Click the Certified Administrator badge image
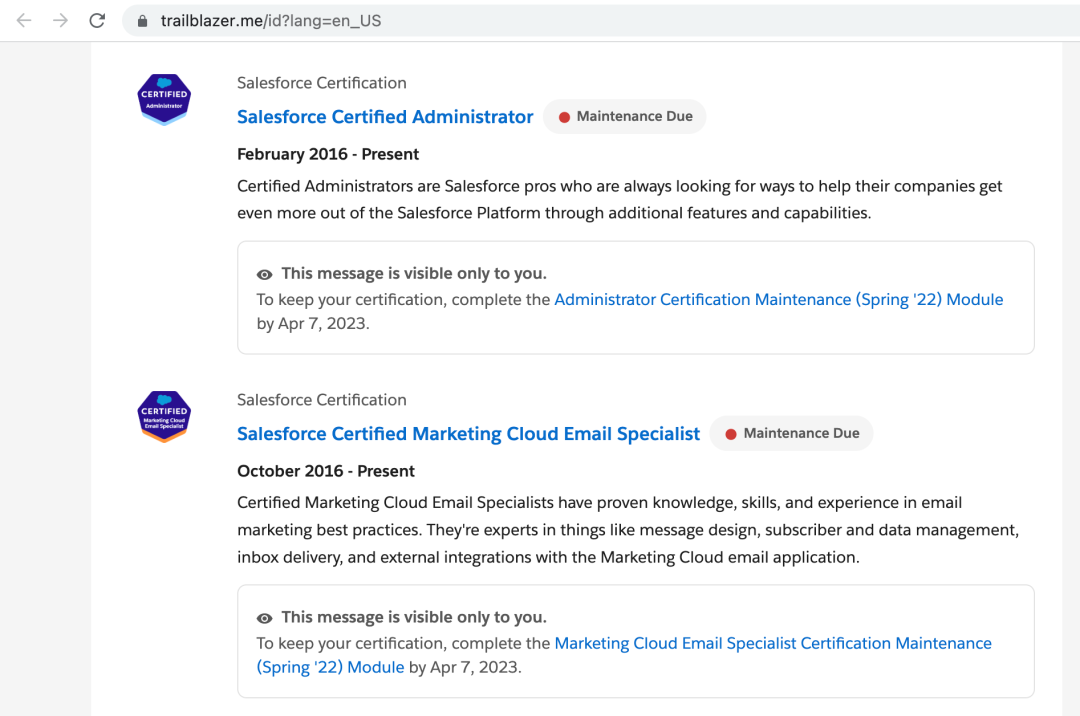1080x716 pixels. pyautogui.click(x=164, y=100)
